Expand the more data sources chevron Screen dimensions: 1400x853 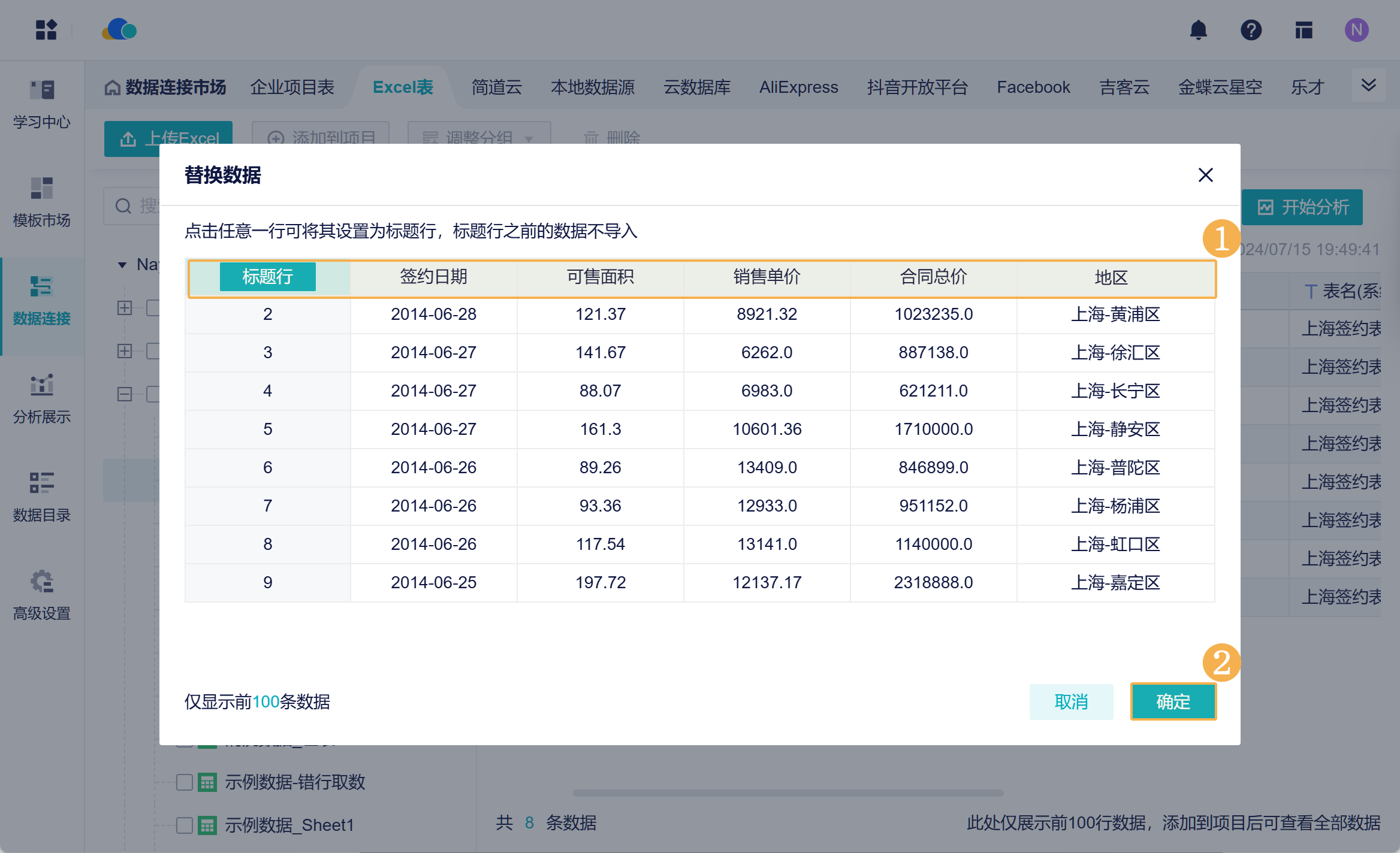coord(1368,86)
